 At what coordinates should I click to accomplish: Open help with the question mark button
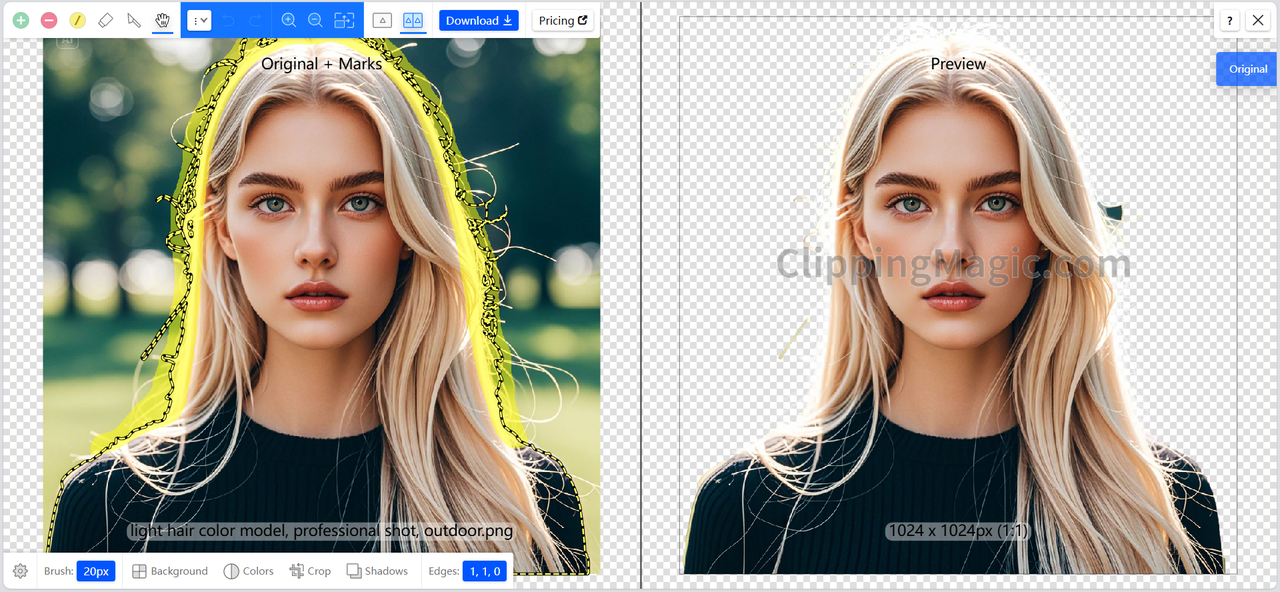(1230, 20)
